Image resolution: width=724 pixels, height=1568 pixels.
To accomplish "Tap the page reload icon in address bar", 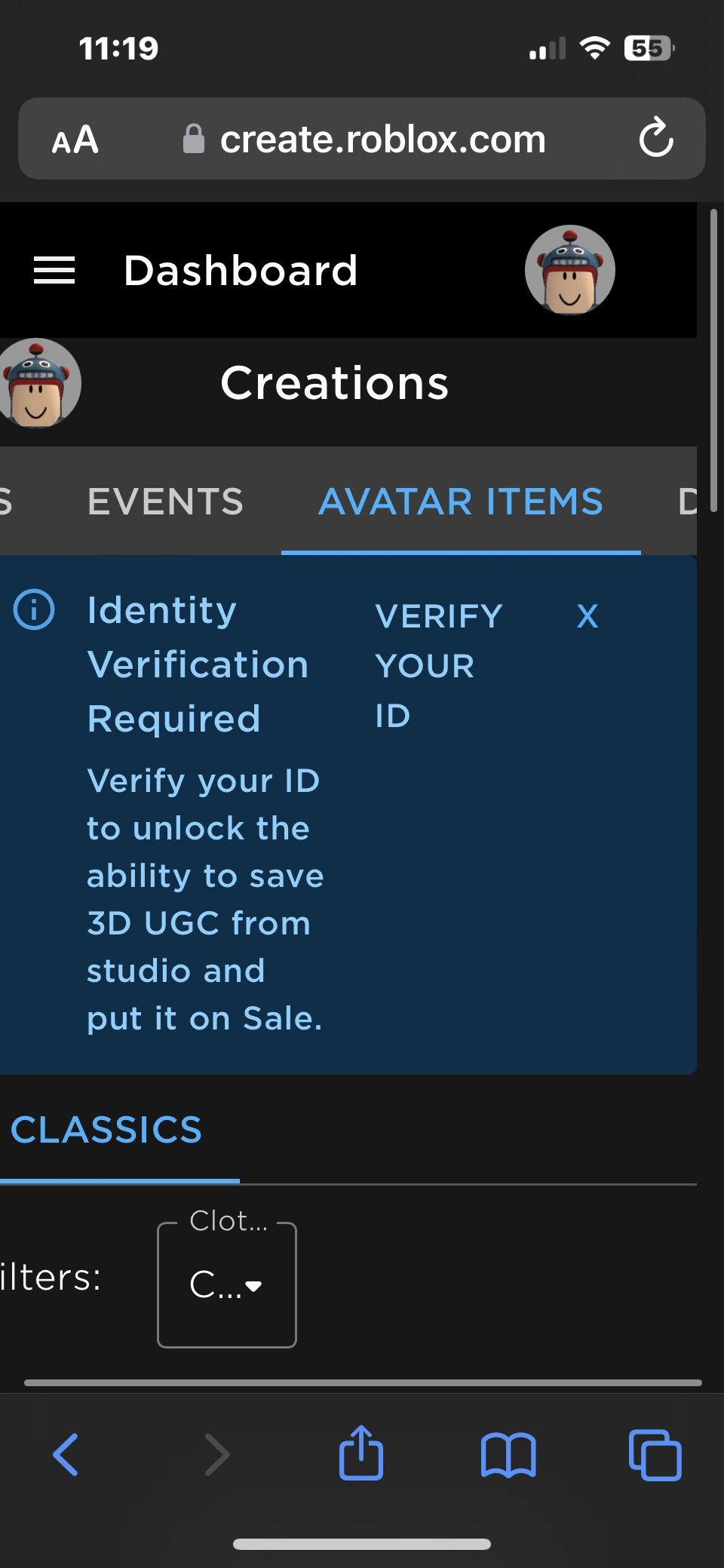I will coord(658,139).
